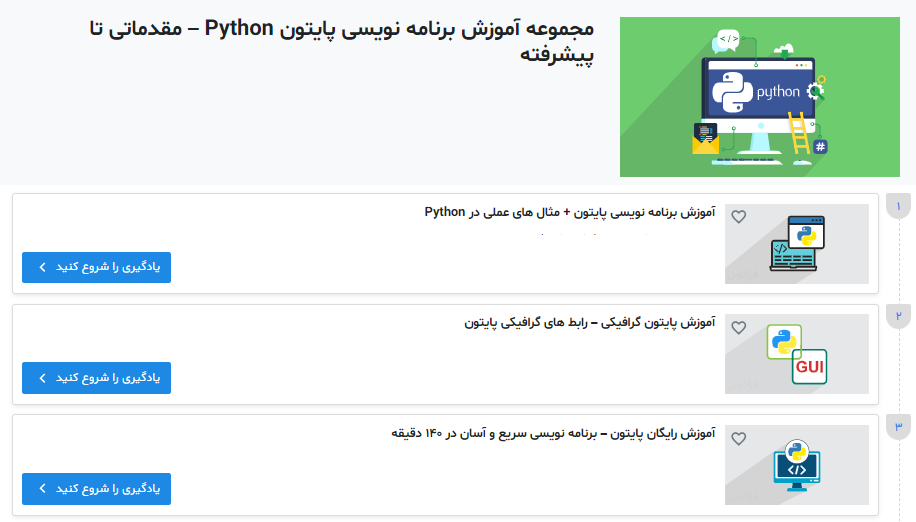Click the step number ۲ marker

click(x=898, y=317)
